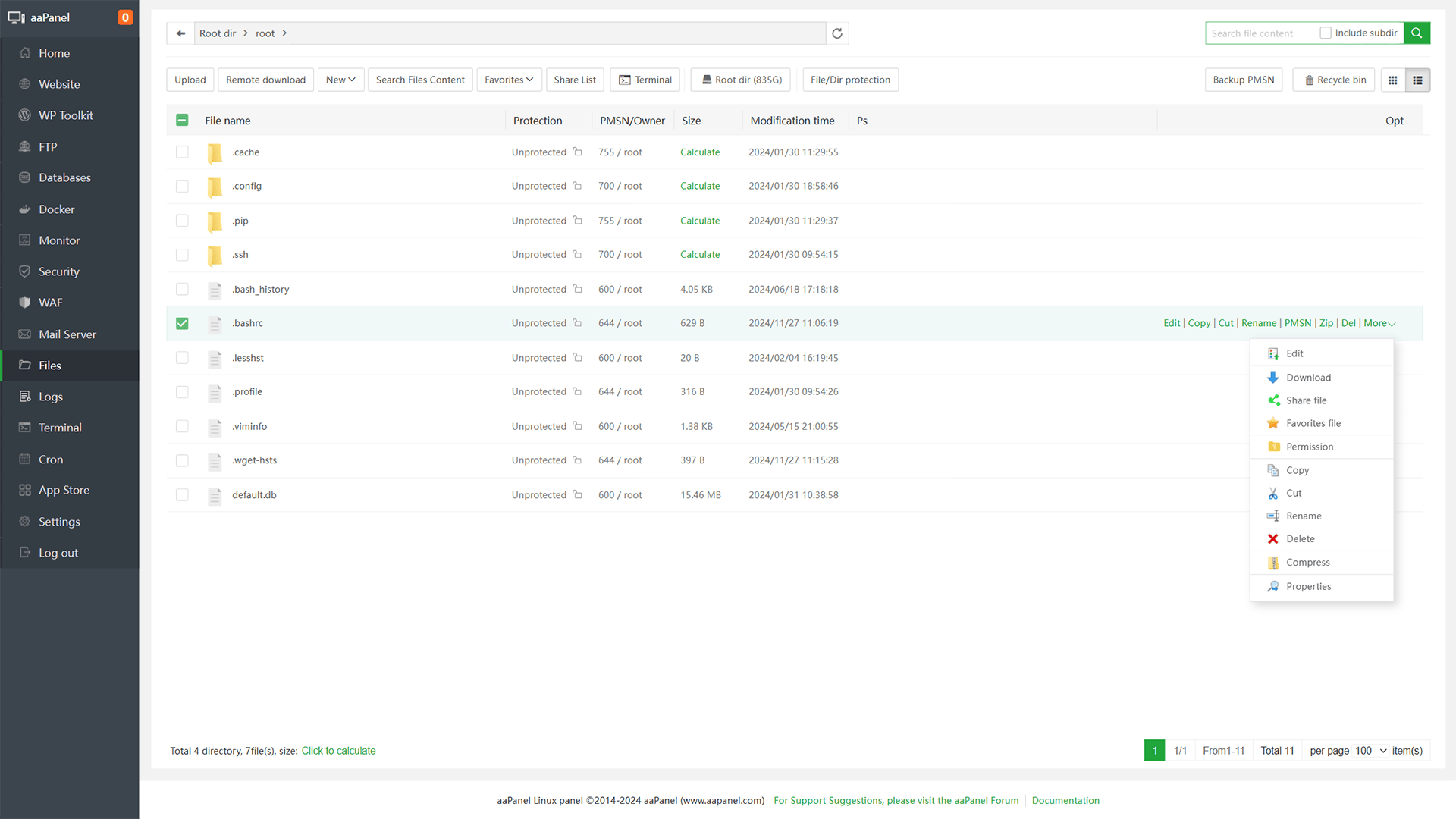Open the Favorites dropdown
Viewport: 1456px width, 819px height.
click(509, 80)
